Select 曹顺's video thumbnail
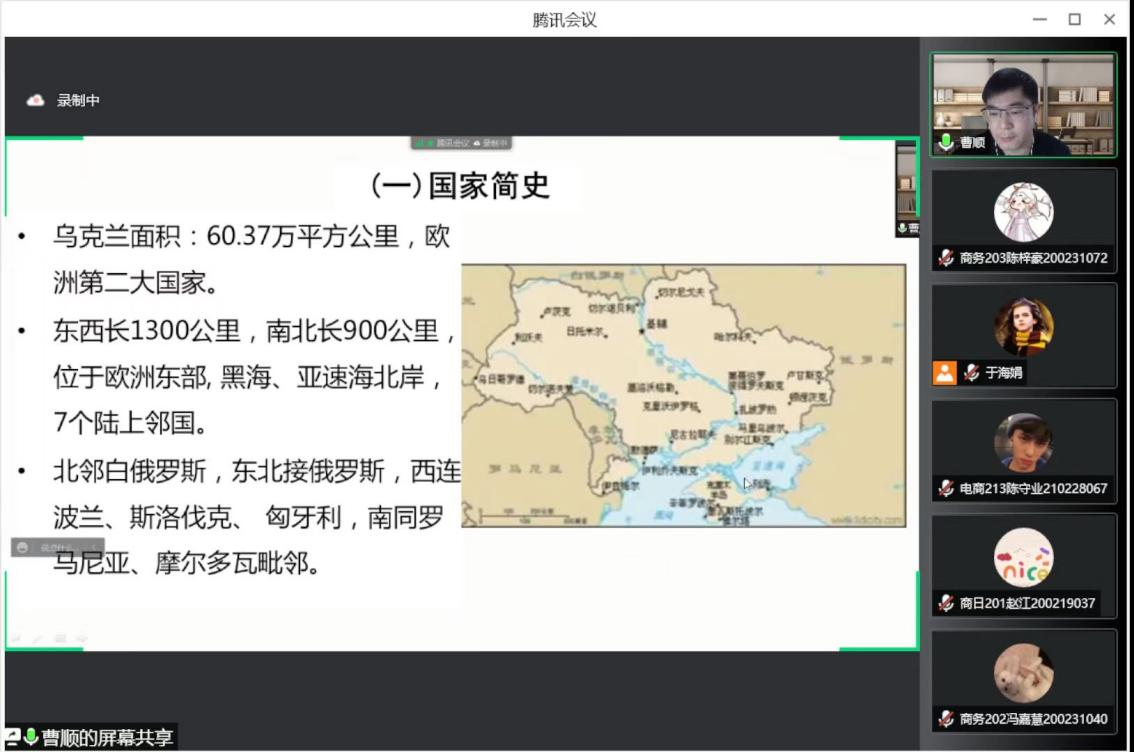The height and width of the screenshot is (752, 1134). [1023, 105]
